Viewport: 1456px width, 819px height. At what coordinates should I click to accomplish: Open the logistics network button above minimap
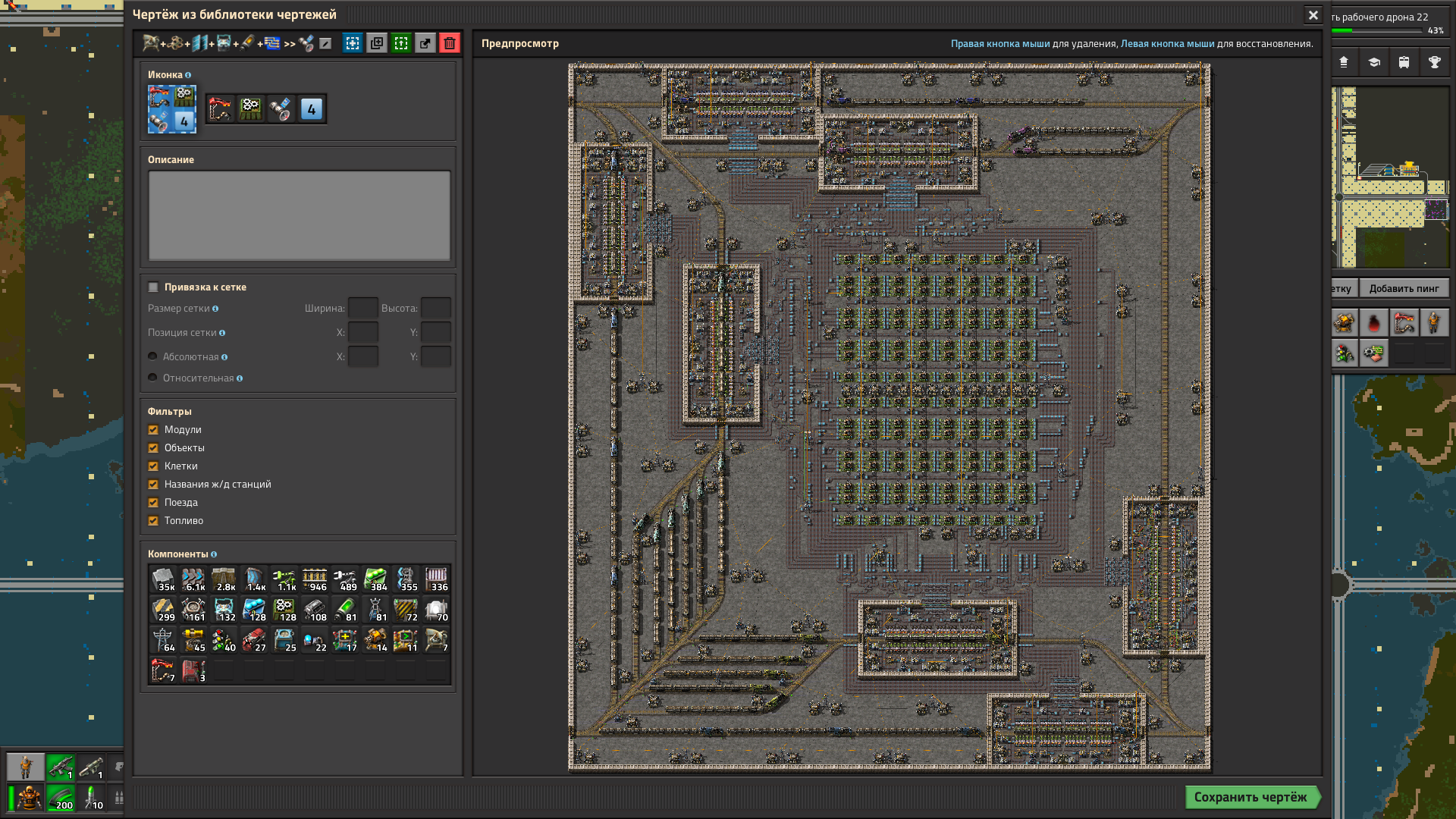coord(1344,62)
